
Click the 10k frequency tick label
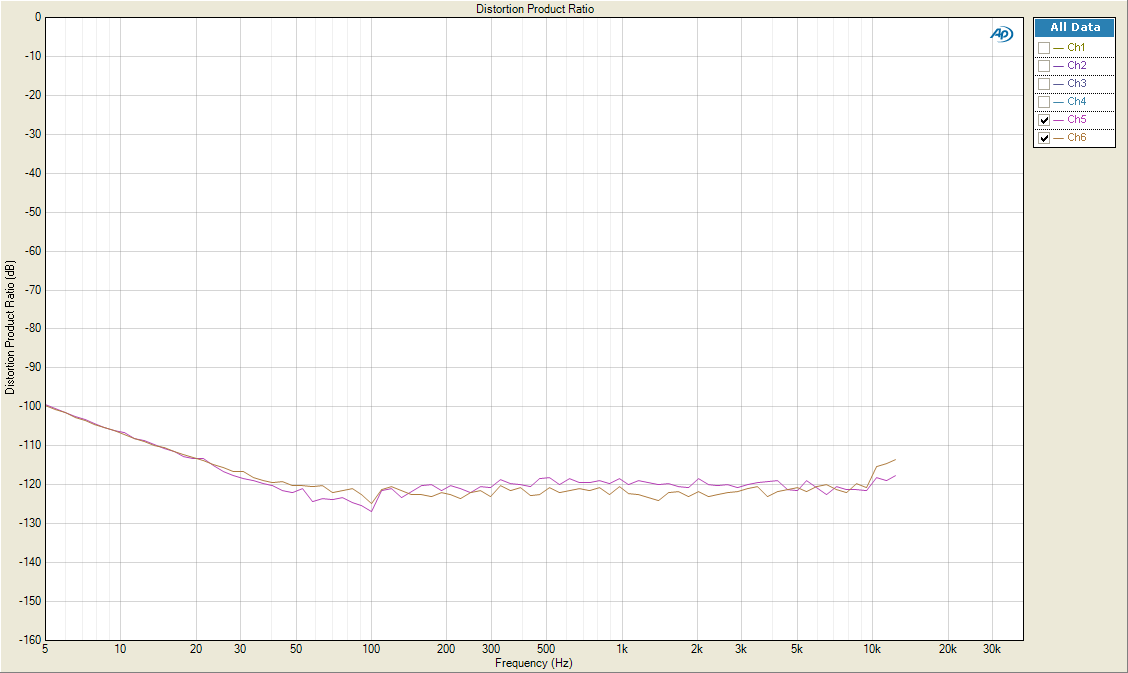872,649
